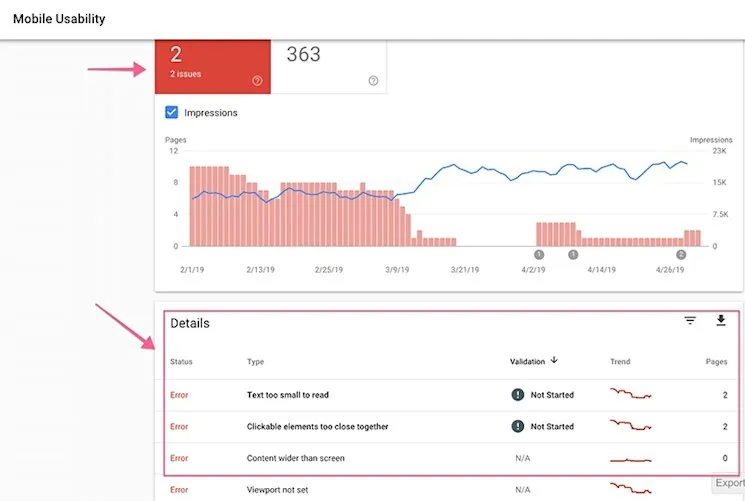The width and height of the screenshot is (745, 501).
Task: Click the second chart annotation marker labelled 1
Action: click(573, 255)
